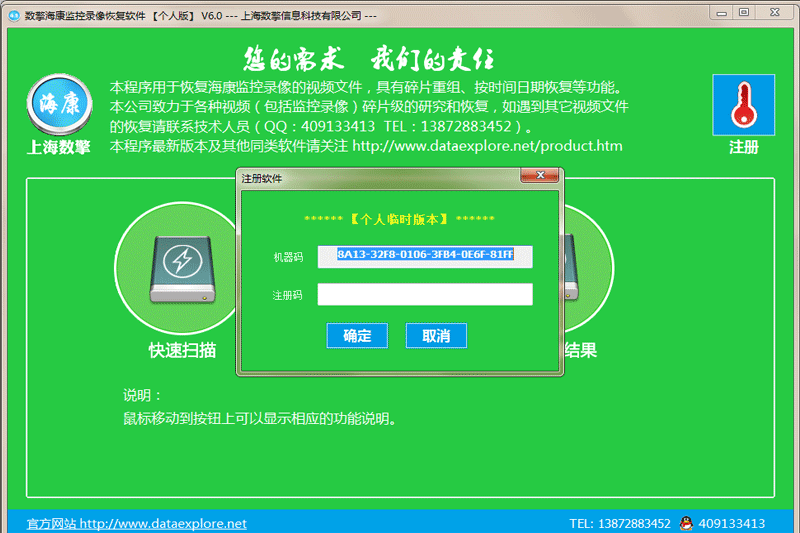
Task: Close the main application window
Action: 774,13
